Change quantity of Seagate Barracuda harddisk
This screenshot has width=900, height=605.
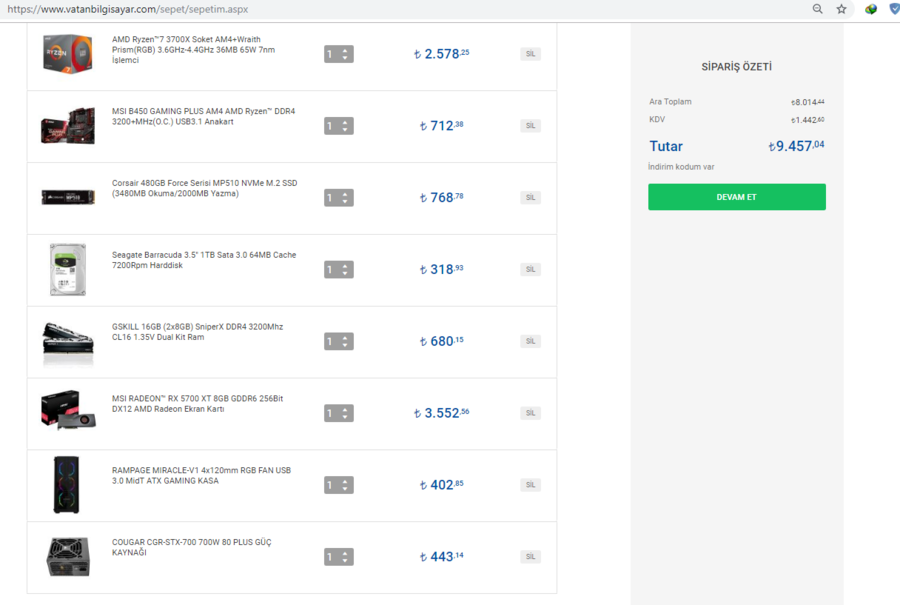(339, 269)
